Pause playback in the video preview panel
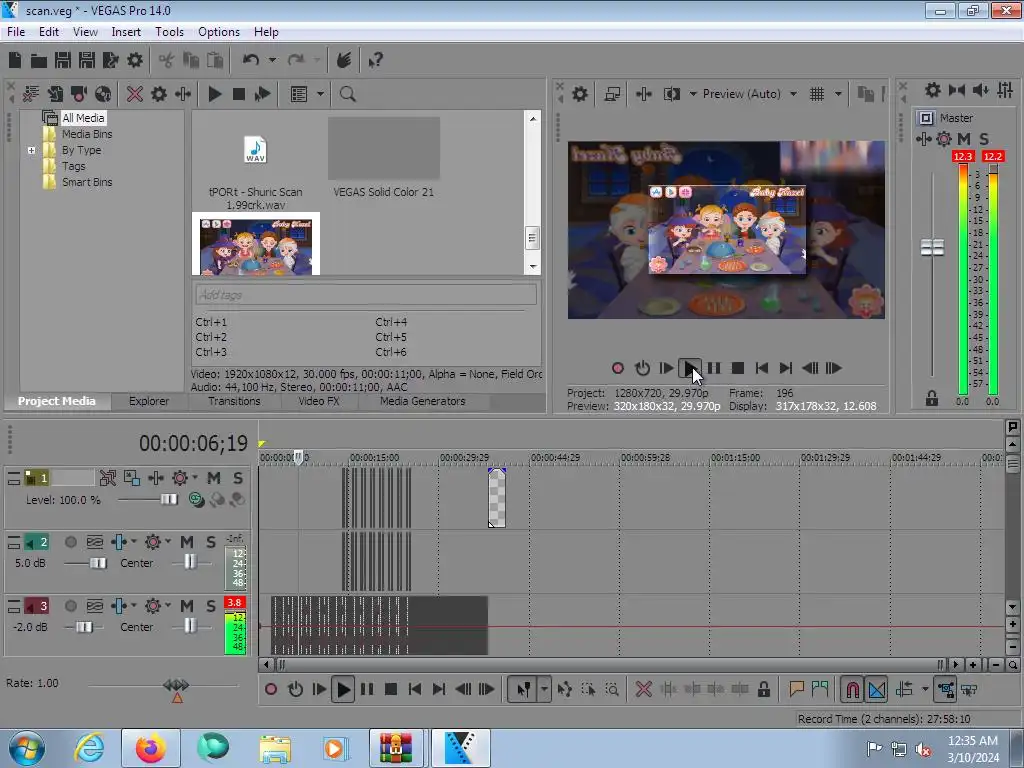 (x=714, y=368)
